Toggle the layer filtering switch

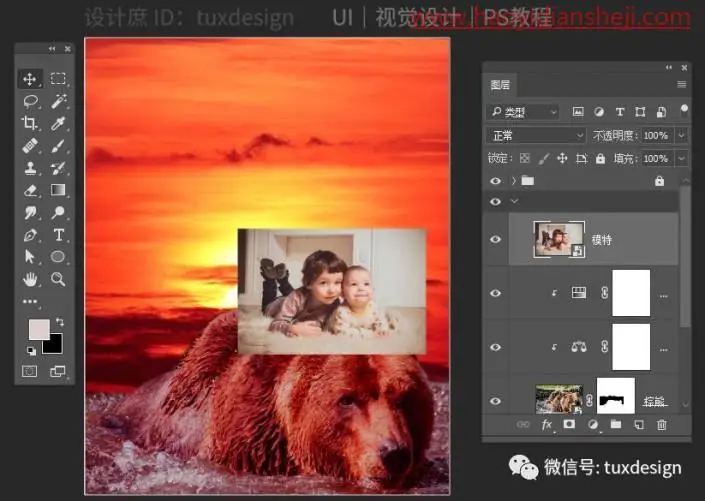pos(684,111)
